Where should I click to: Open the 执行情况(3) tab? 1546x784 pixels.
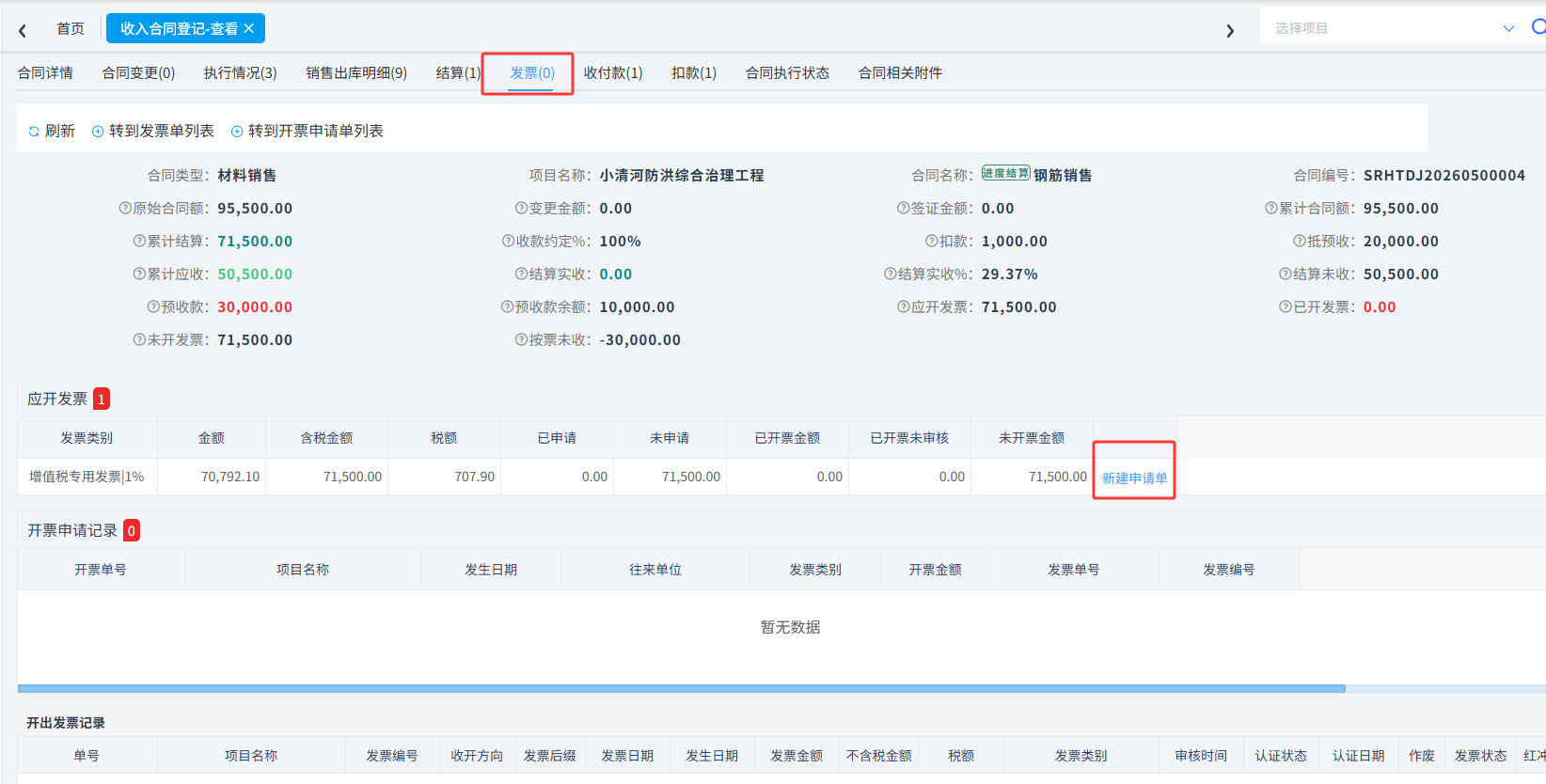[240, 72]
